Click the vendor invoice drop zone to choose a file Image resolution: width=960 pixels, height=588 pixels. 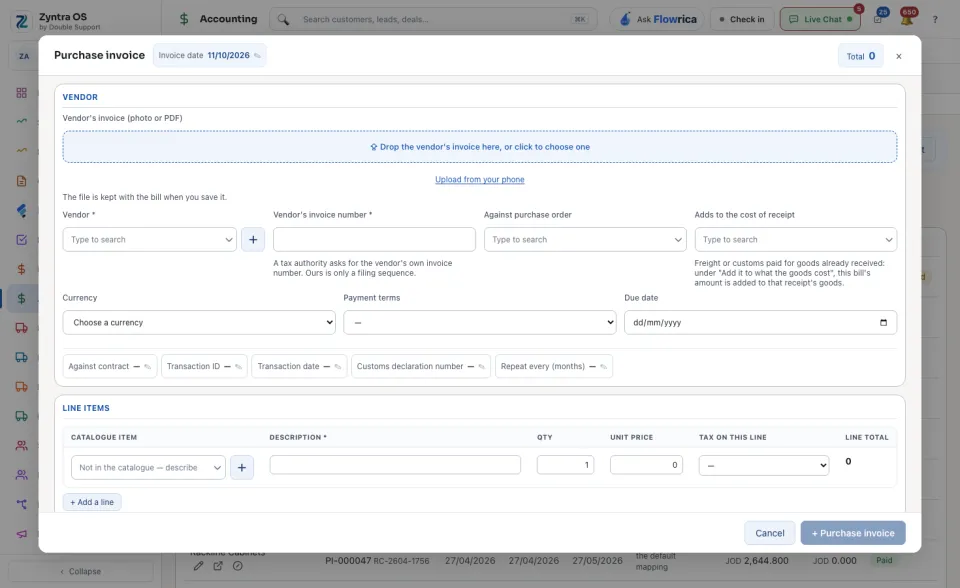pos(479,147)
